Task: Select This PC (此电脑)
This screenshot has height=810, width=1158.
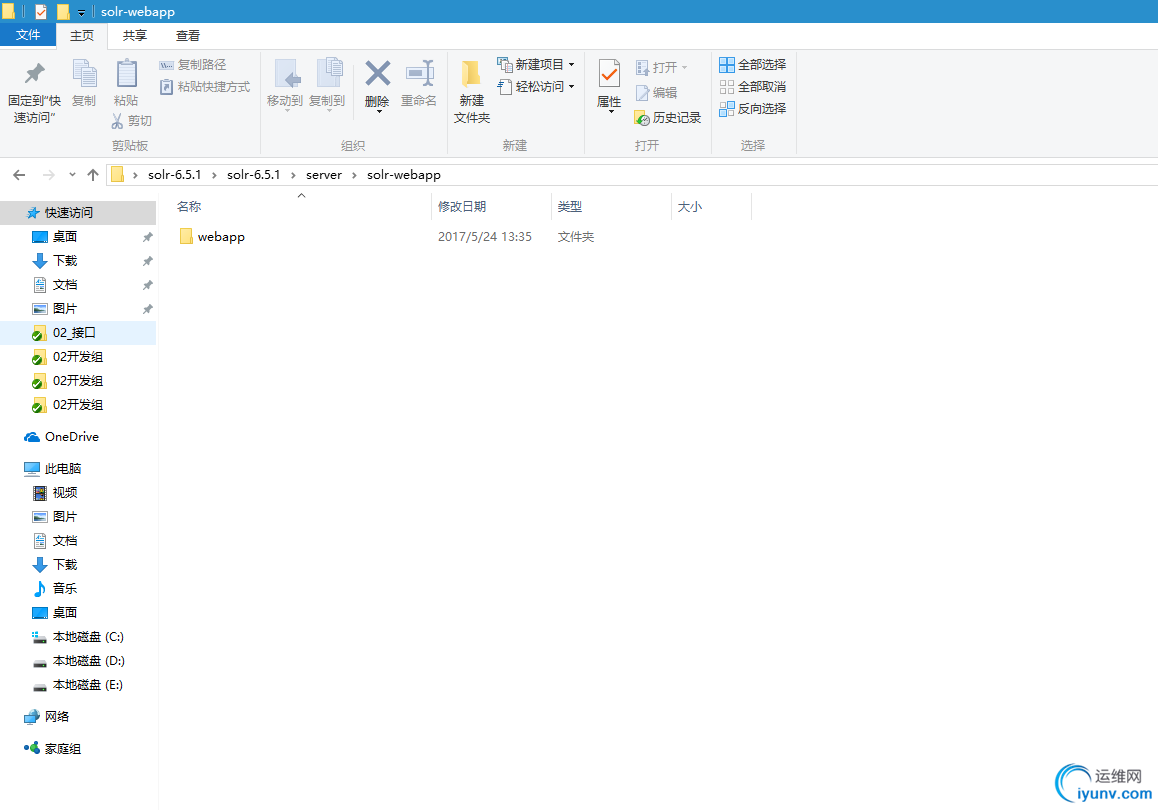Action: pos(53,468)
